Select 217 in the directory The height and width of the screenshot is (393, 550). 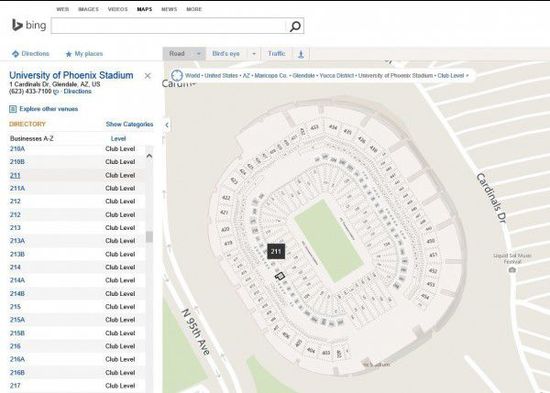point(15,386)
